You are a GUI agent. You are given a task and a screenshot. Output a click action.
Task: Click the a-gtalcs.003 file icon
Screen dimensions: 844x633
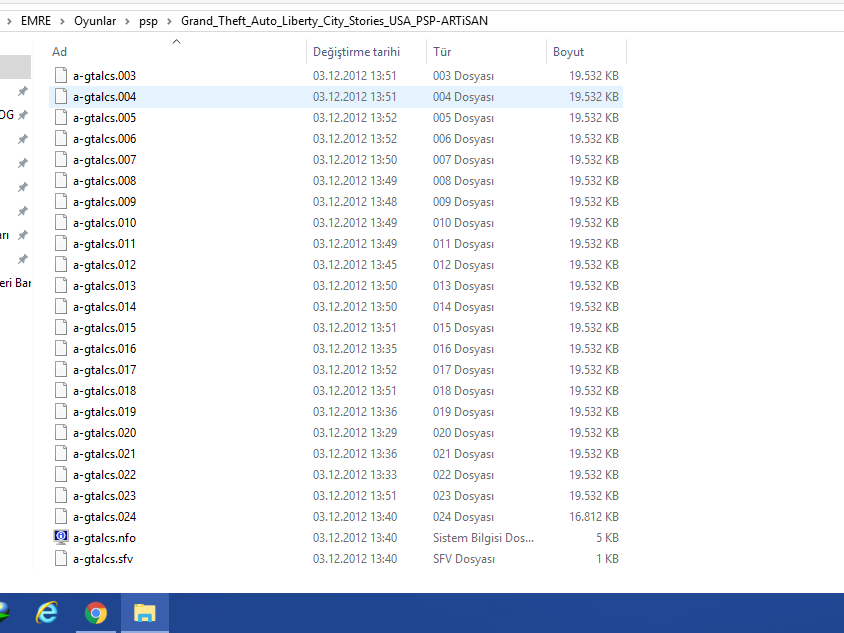pyautogui.click(x=61, y=76)
